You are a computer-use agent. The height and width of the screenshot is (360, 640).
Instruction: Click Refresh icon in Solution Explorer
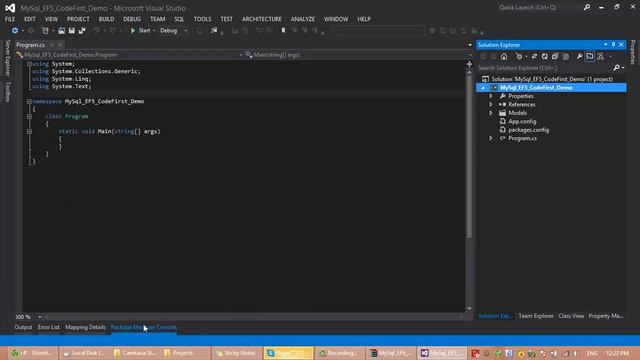[x=544, y=56]
